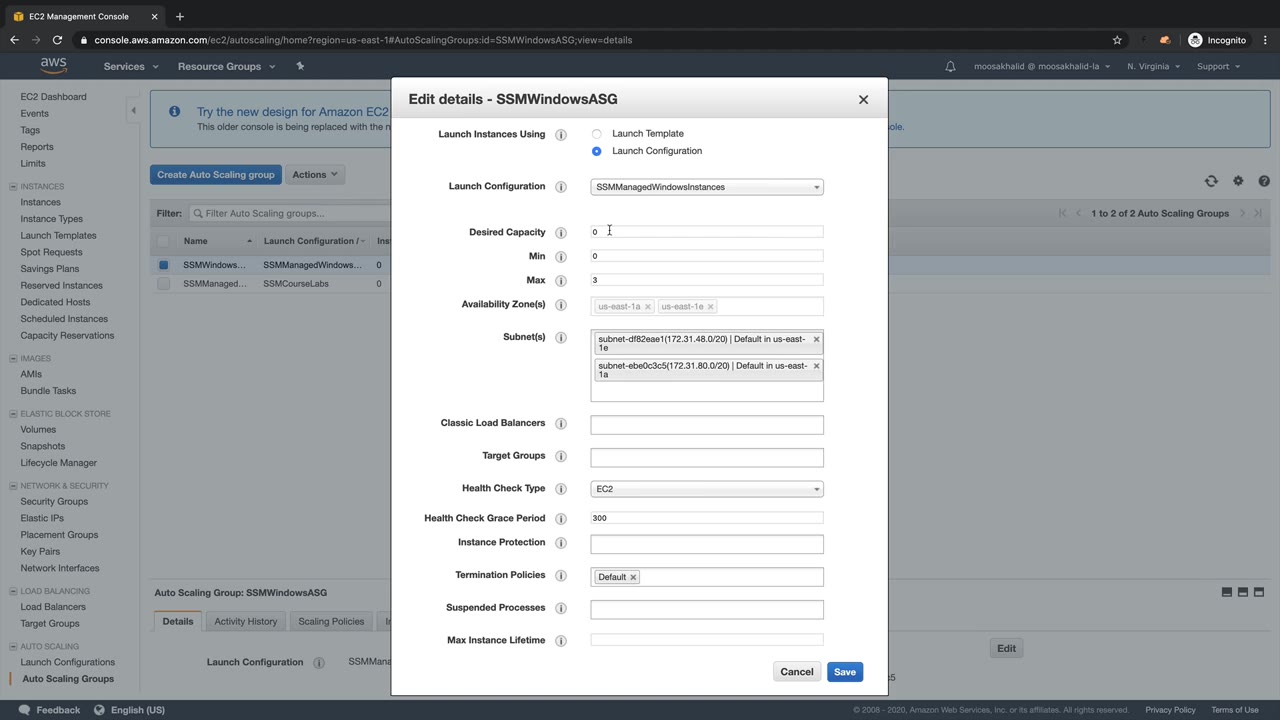This screenshot has height=720, width=1280.
Task: Toggle the select-all header checkbox
Action: pyautogui.click(x=163, y=241)
